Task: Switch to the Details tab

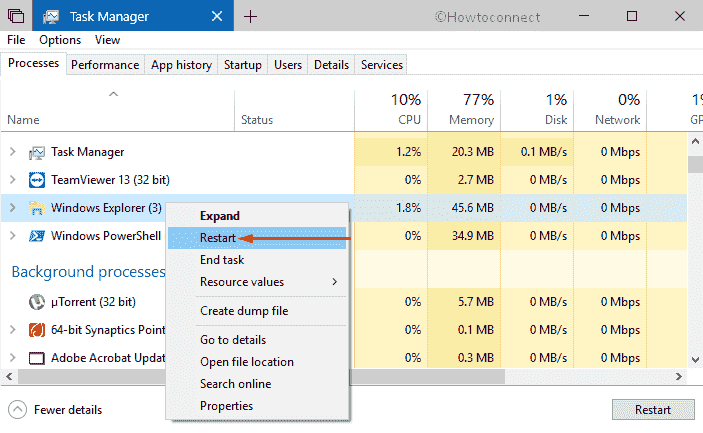Action: (331, 65)
